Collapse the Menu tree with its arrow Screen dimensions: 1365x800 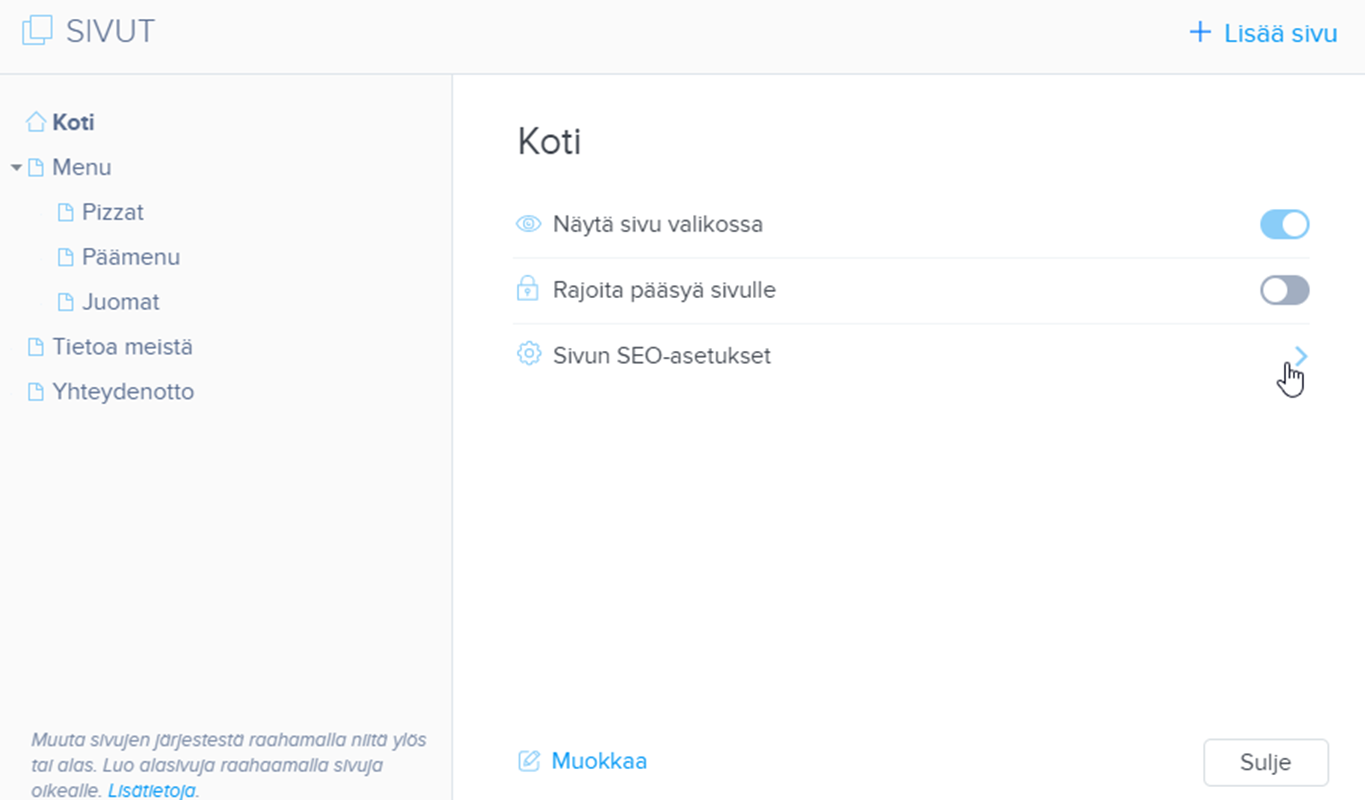[16, 168]
